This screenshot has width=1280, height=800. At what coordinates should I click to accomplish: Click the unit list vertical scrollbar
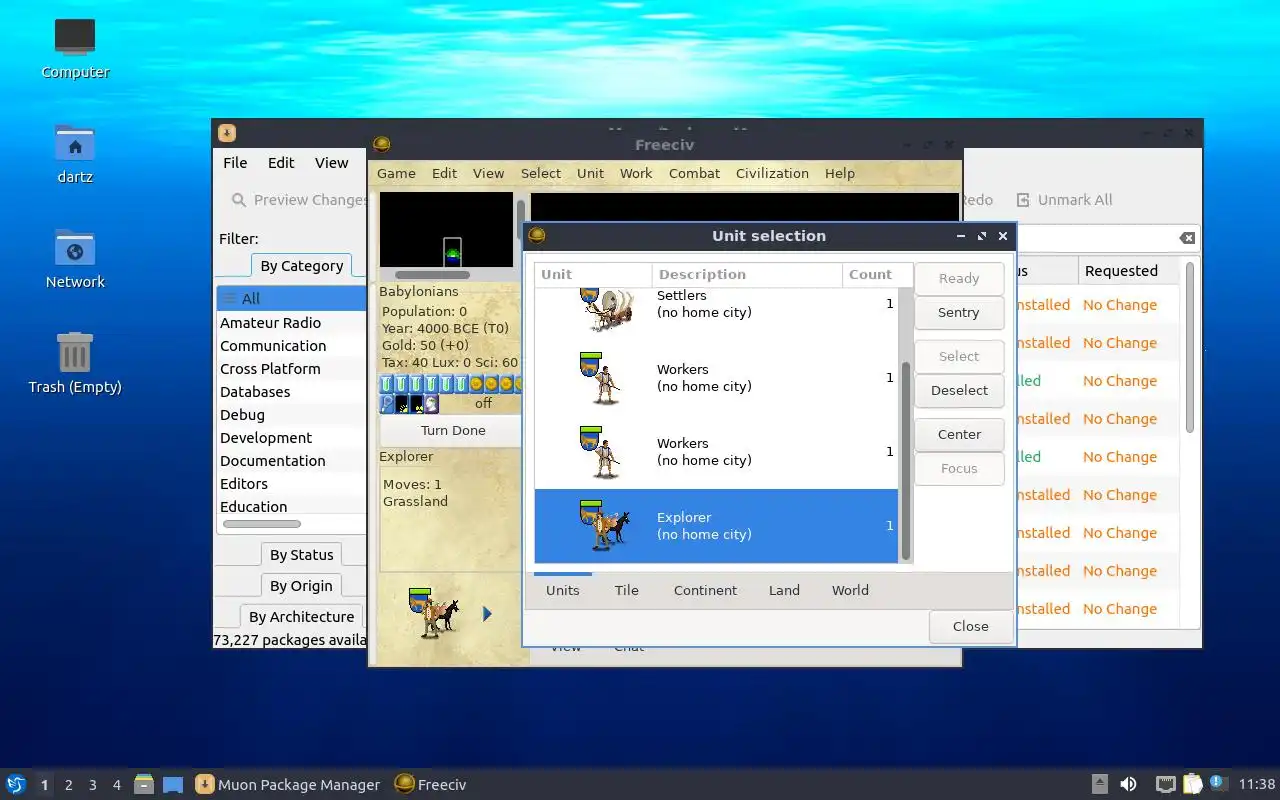pyautogui.click(x=906, y=460)
